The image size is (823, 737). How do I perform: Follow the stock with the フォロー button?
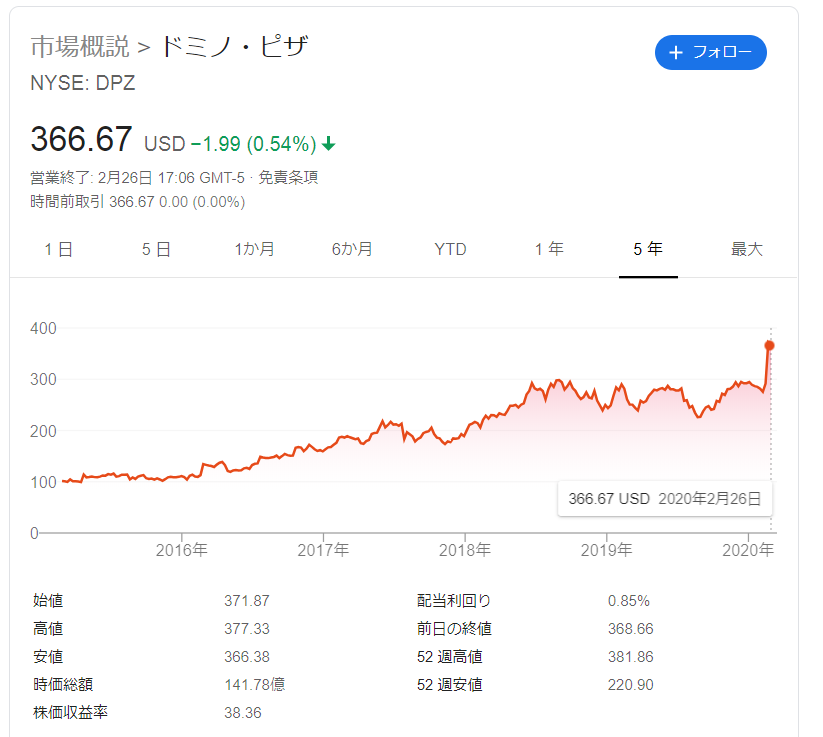point(711,52)
